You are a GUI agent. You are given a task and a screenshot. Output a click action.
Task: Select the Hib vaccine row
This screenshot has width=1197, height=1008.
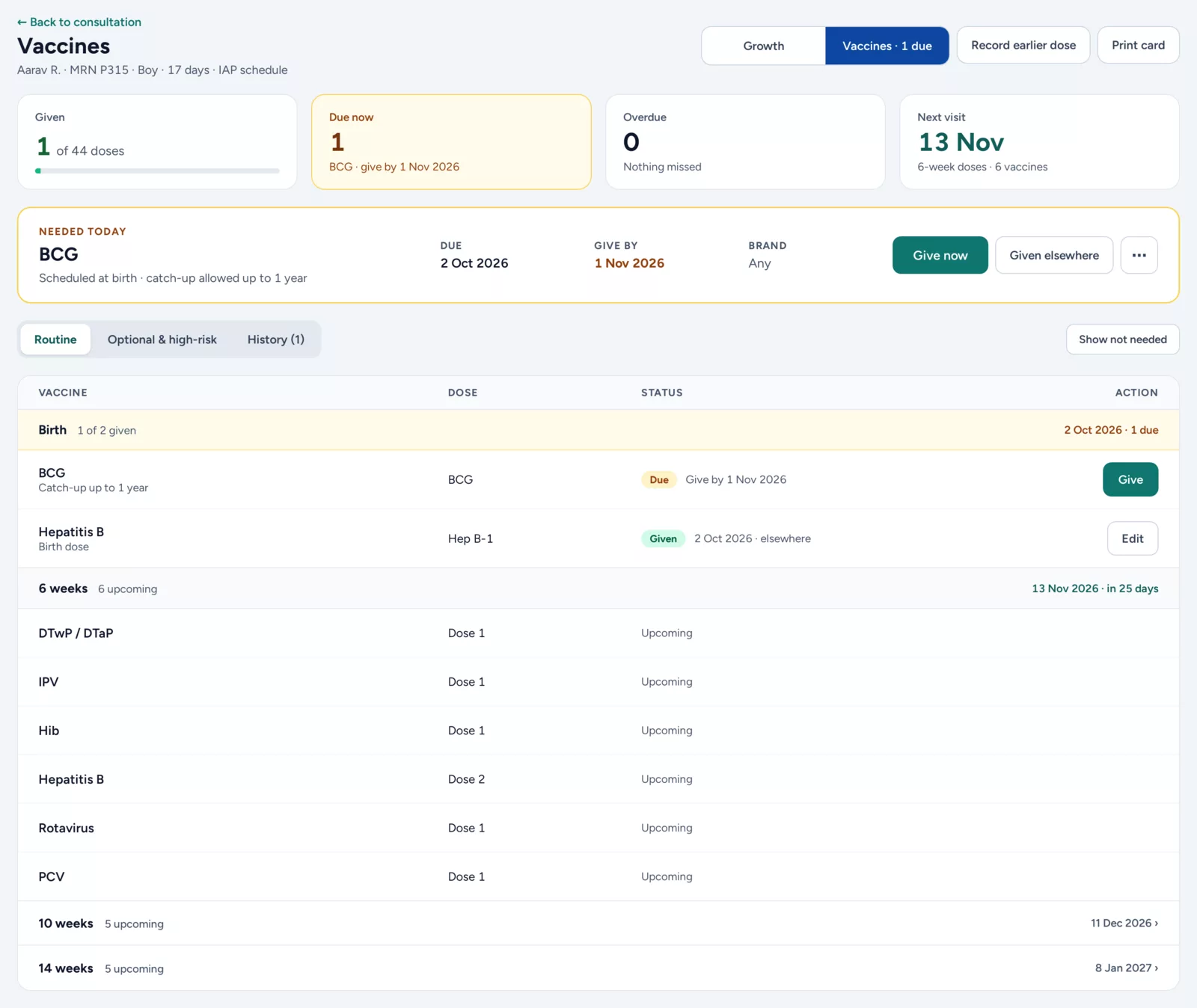(598, 731)
